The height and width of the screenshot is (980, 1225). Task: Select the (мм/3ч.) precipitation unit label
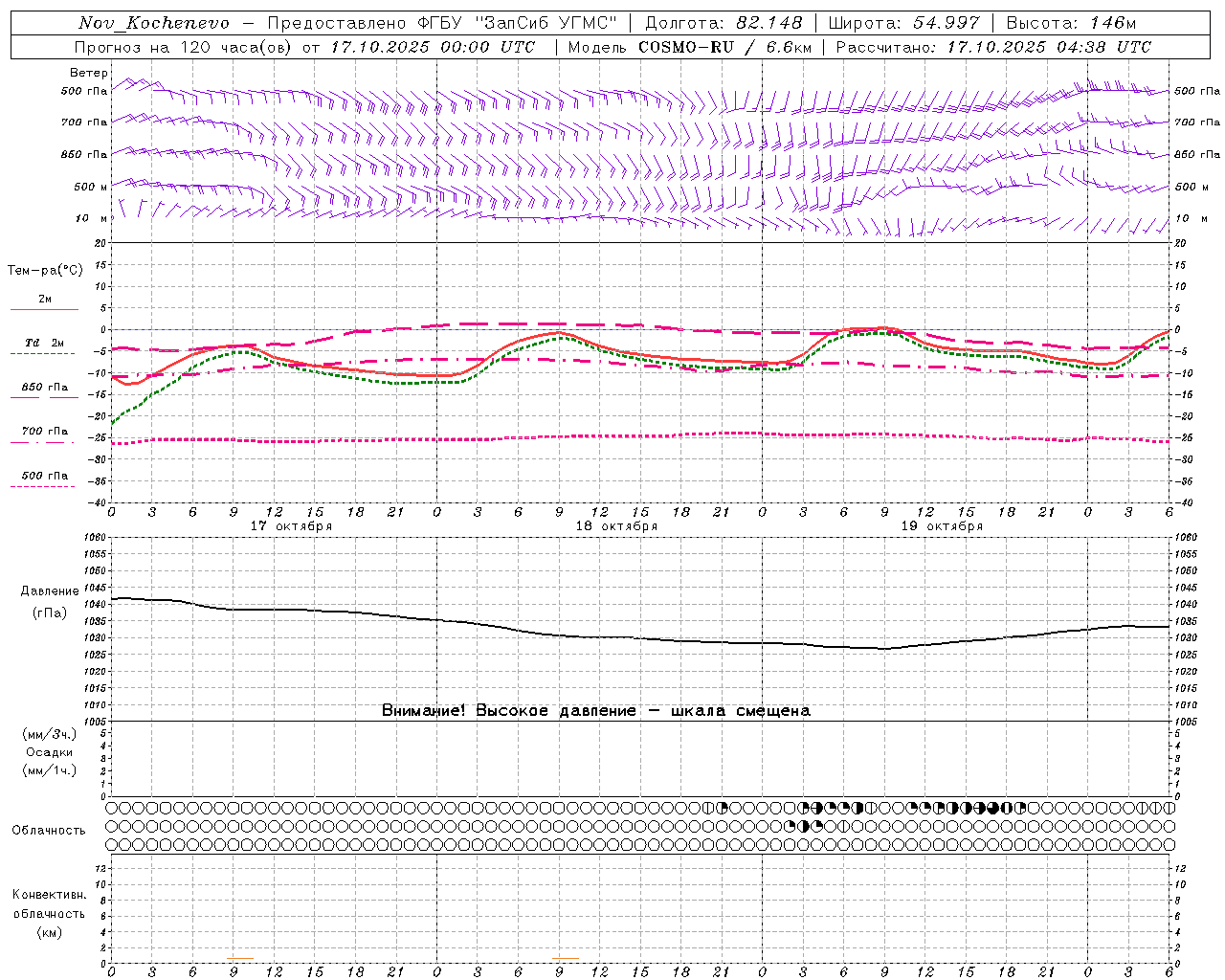[x=50, y=734]
